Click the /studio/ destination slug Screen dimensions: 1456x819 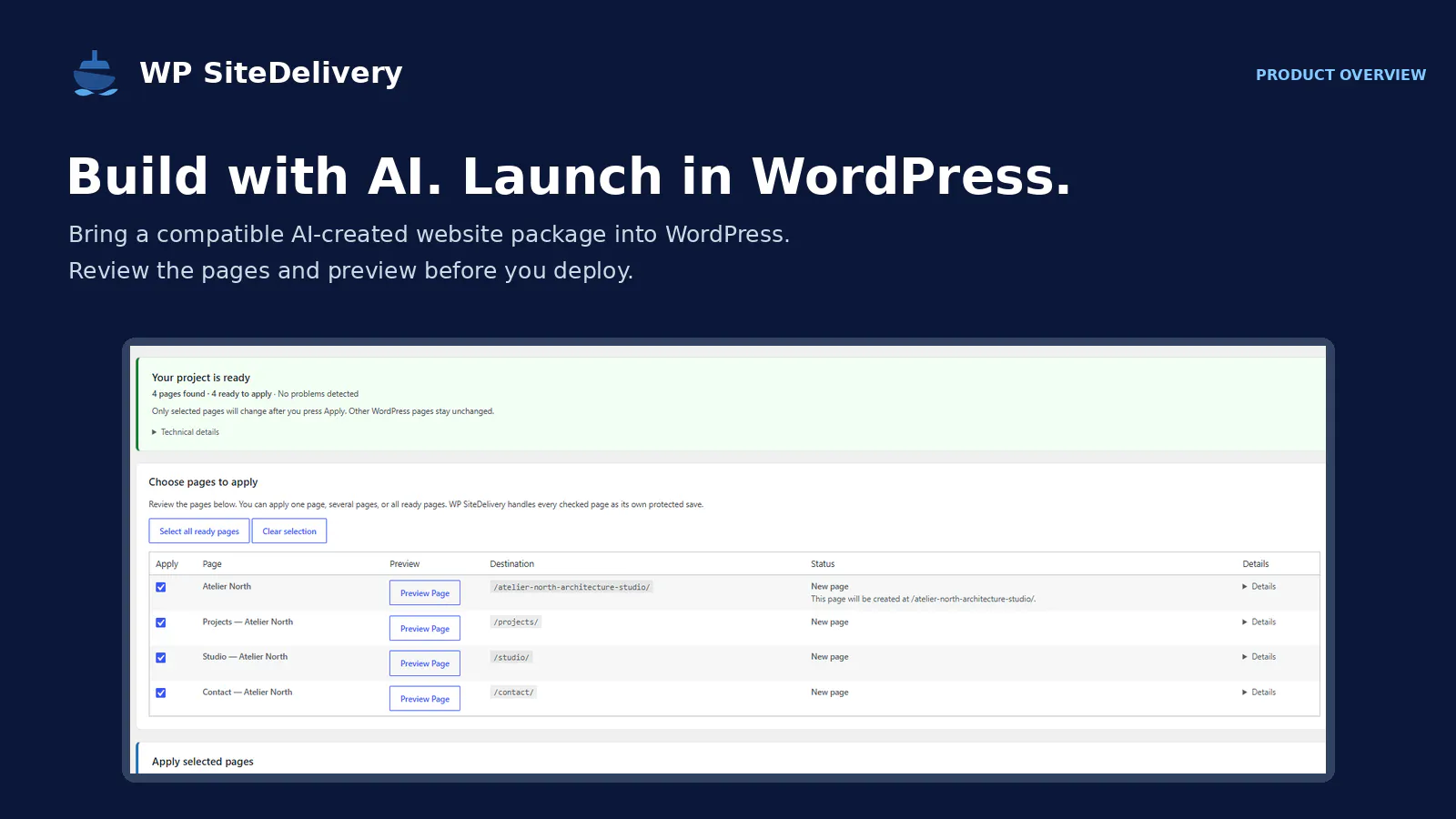pos(511,657)
